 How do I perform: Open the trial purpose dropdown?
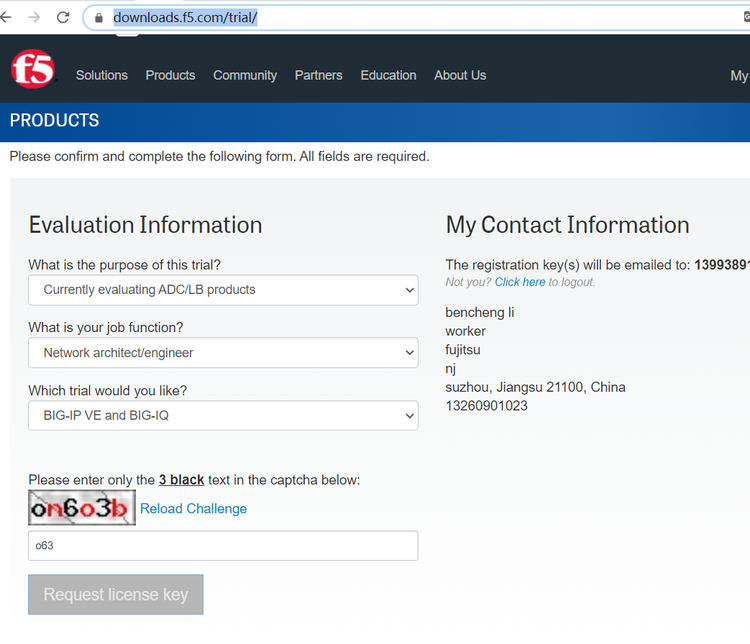pos(223,290)
